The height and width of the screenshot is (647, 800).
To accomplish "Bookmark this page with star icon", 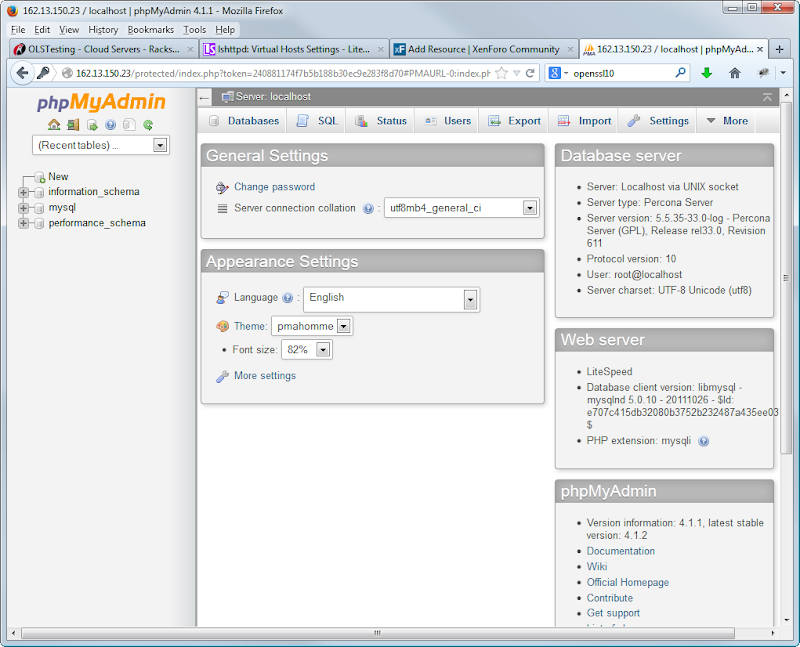I will (502, 73).
